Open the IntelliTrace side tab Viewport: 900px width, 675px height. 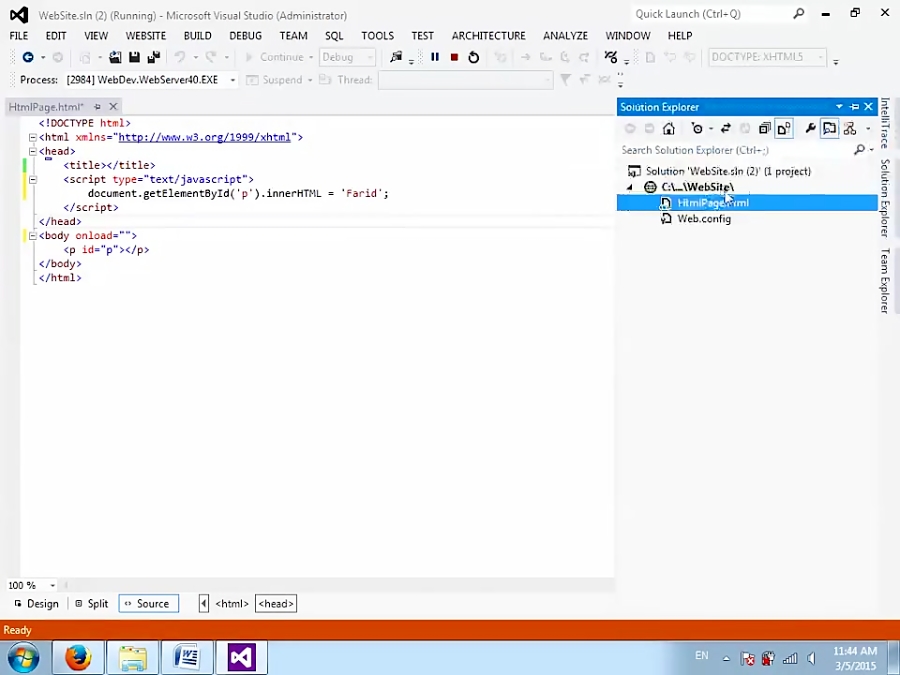(885, 123)
